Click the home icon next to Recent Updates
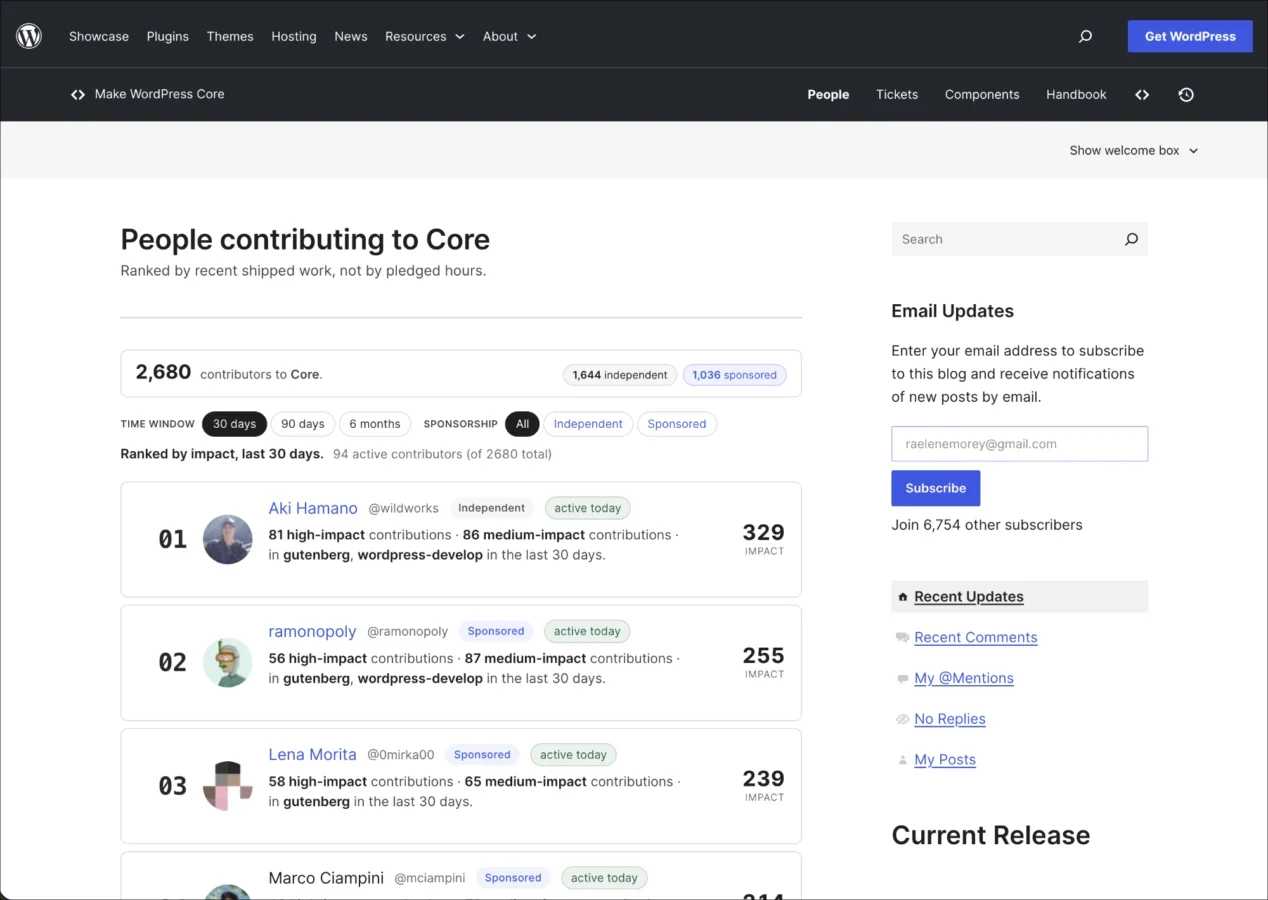Viewport: 1268px width, 900px height. point(903,597)
